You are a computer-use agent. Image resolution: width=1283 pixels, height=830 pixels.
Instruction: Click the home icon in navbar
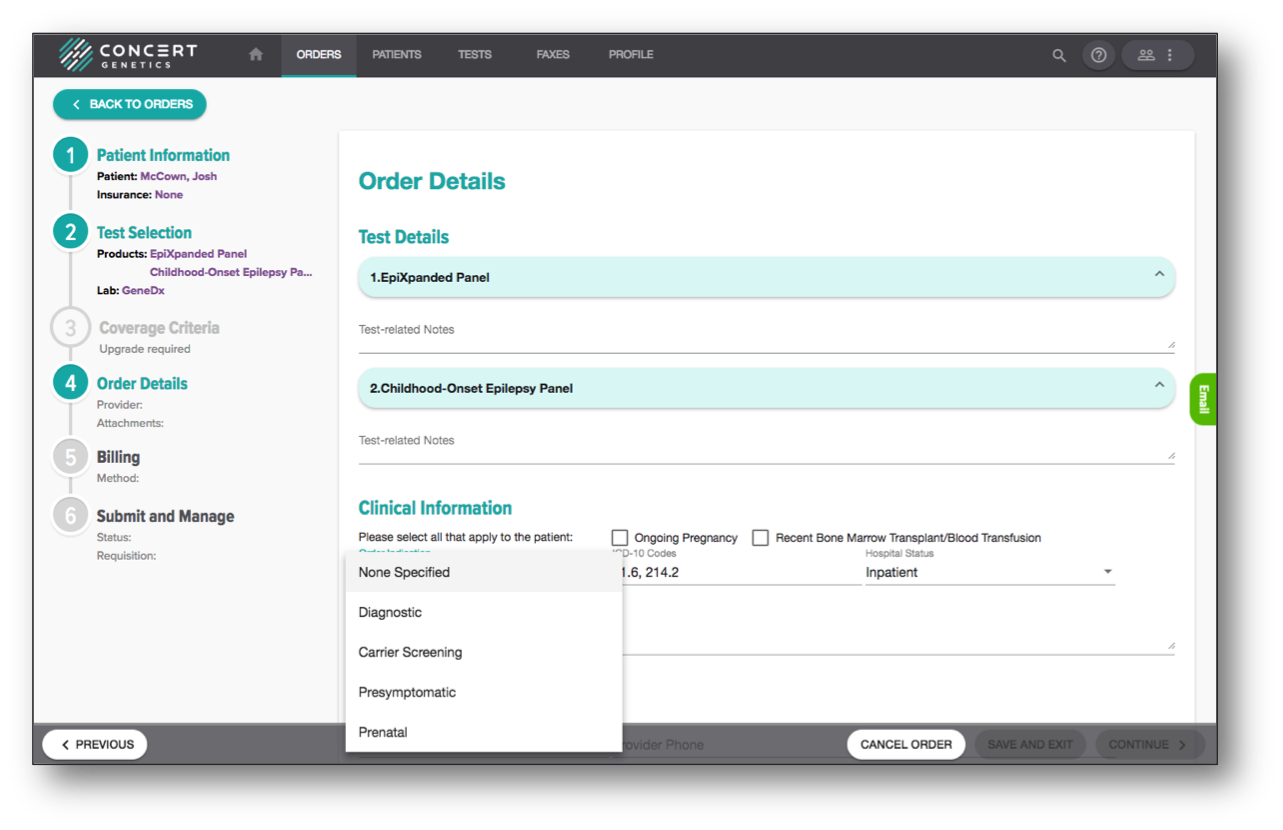coord(256,55)
